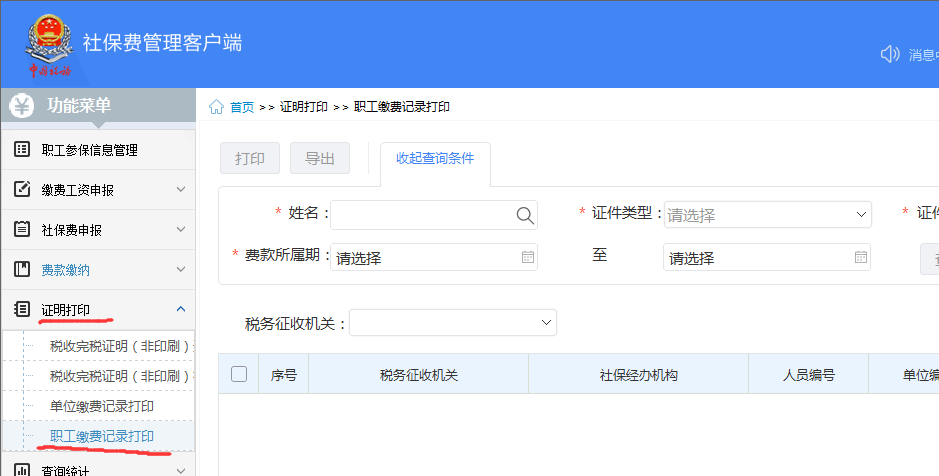This screenshot has height=476, width=939.
Task: Open the 税务征收机关 dropdown
Action: pyautogui.click(x=453, y=322)
